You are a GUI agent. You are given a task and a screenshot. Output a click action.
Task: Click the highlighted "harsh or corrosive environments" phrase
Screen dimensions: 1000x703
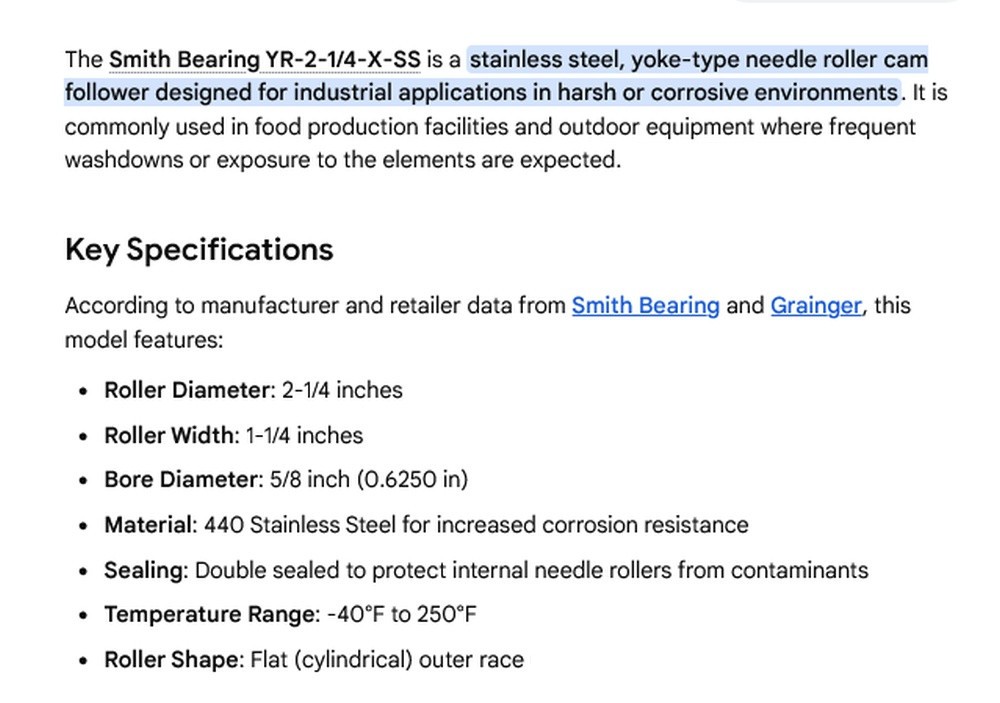[x=728, y=92]
